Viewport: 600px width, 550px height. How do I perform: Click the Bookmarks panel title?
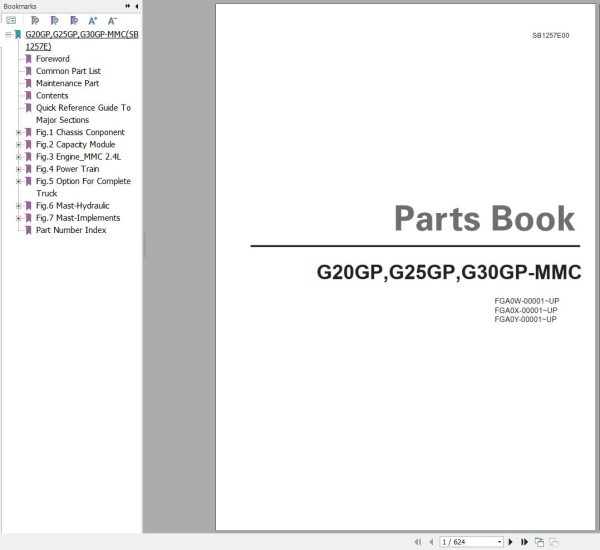20,6
